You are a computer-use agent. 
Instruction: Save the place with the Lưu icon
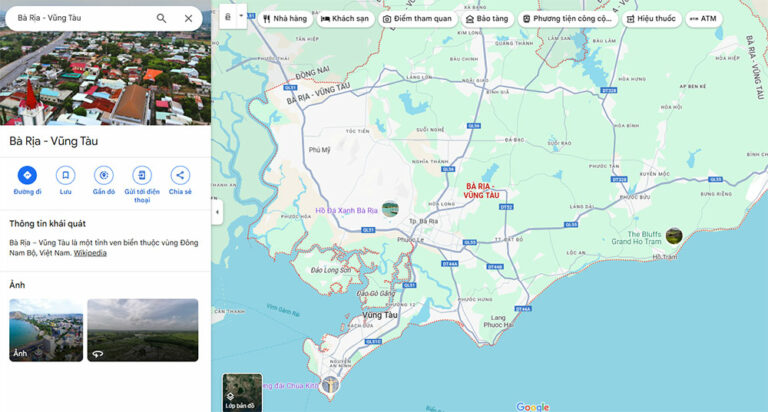(x=65, y=175)
